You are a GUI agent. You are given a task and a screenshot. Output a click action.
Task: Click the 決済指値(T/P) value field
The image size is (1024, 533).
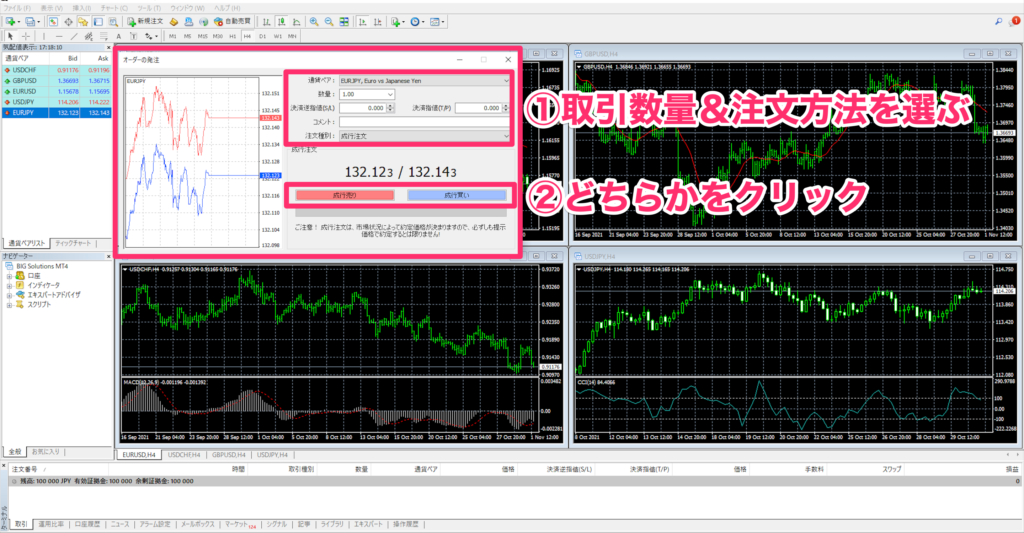(479, 108)
